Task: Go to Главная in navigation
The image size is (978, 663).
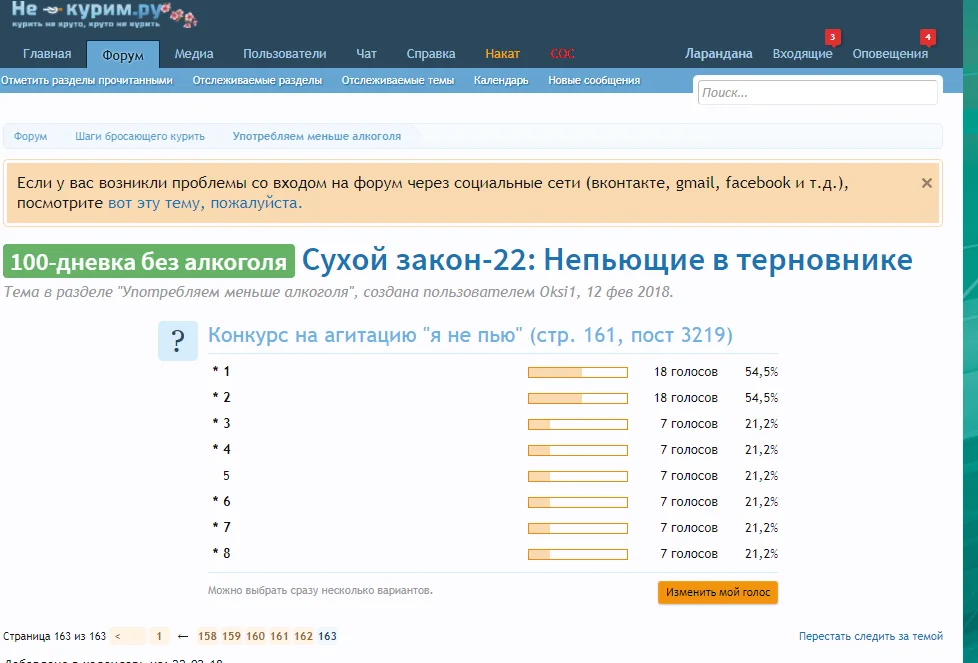Action: point(47,54)
